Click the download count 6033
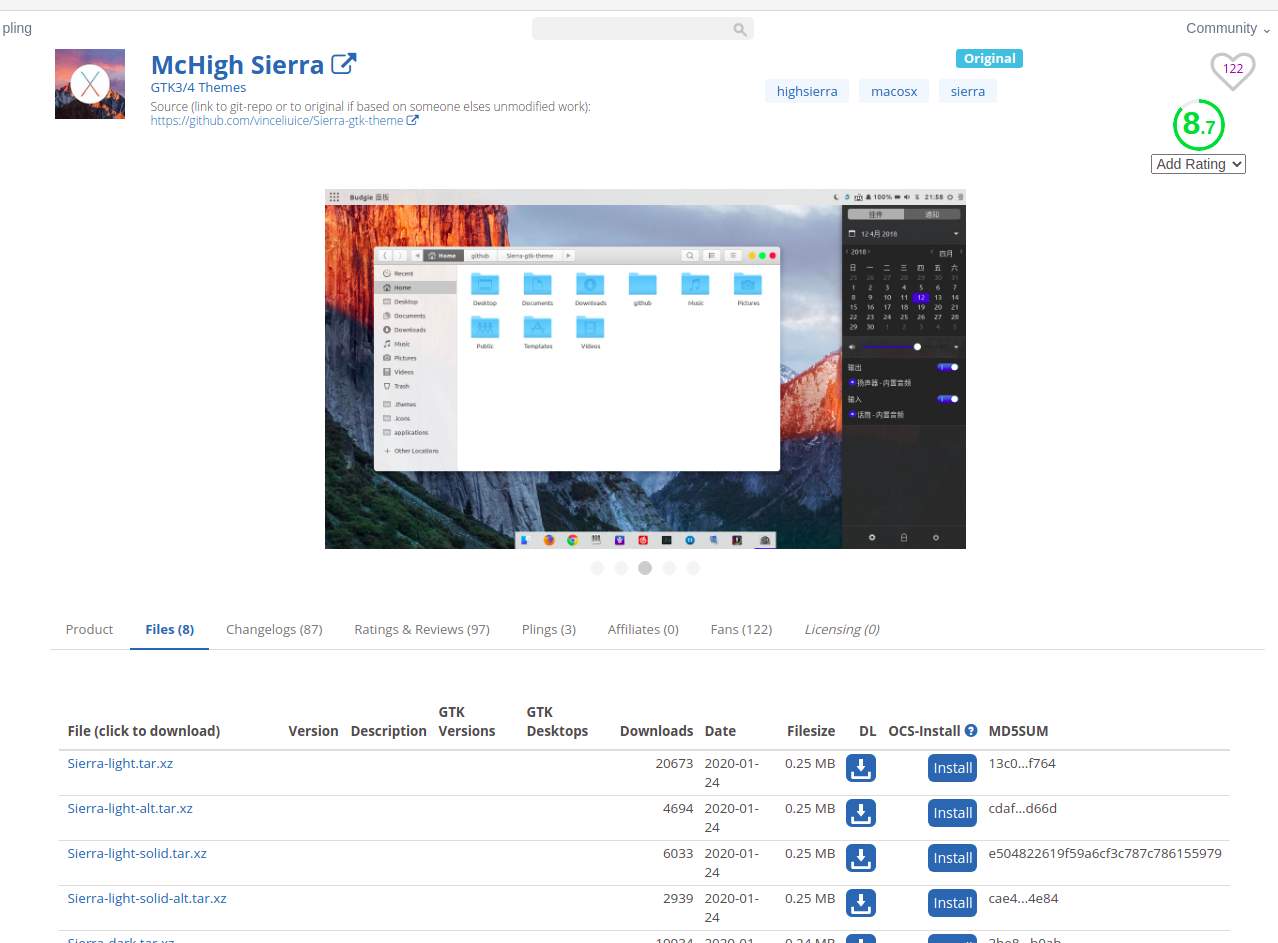This screenshot has width=1278, height=943. pos(678,853)
